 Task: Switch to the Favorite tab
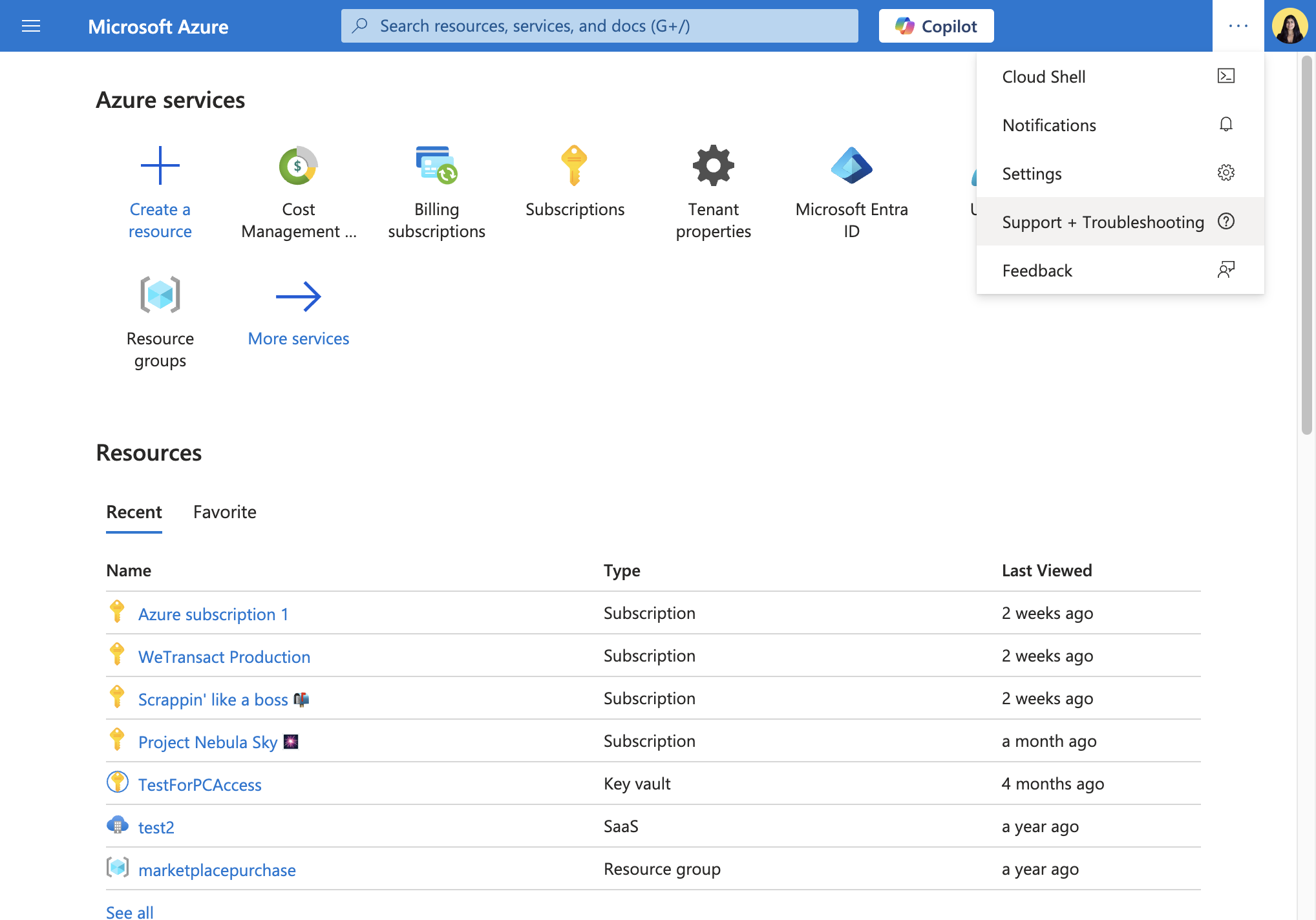[224, 512]
